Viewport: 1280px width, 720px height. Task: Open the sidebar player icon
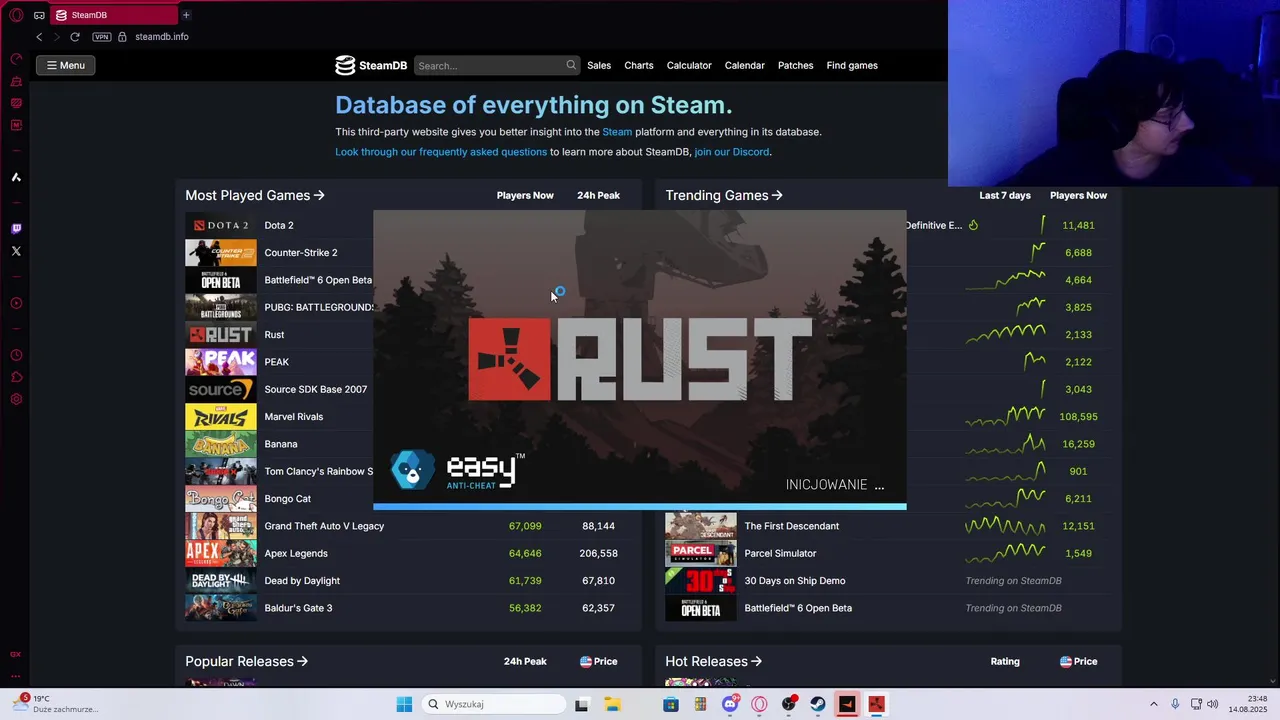[x=16, y=303]
